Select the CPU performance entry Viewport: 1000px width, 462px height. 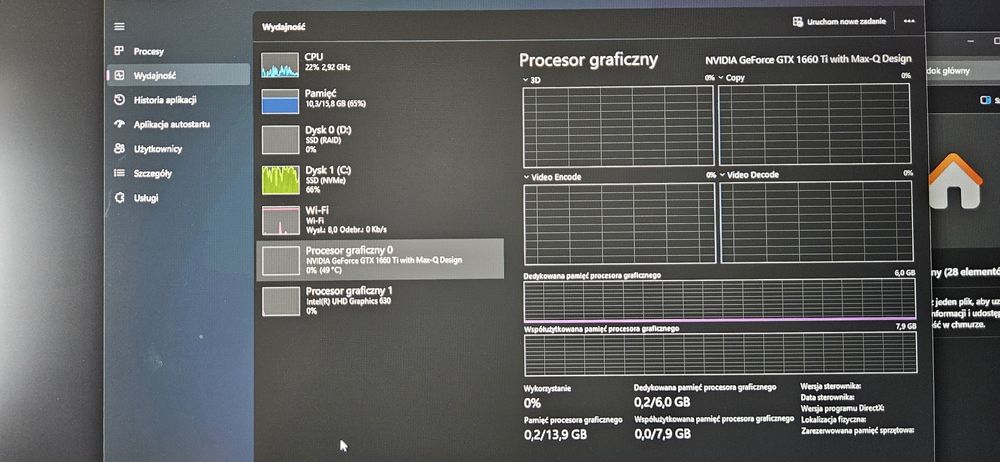[380, 63]
